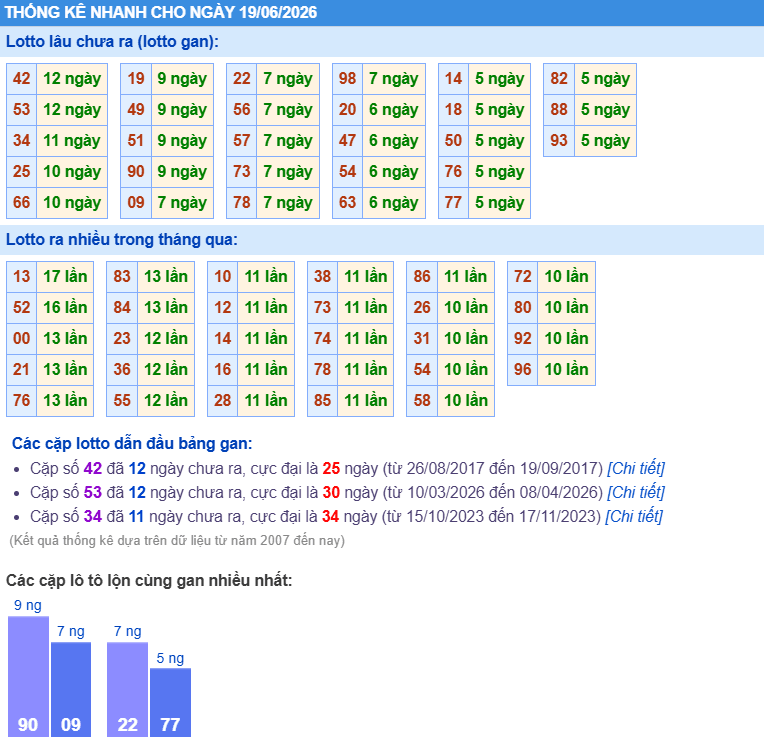The width and height of the screenshot is (764, 746).
Task: Click the '6 ngày' cell beside 47
Action: (394, 141)
